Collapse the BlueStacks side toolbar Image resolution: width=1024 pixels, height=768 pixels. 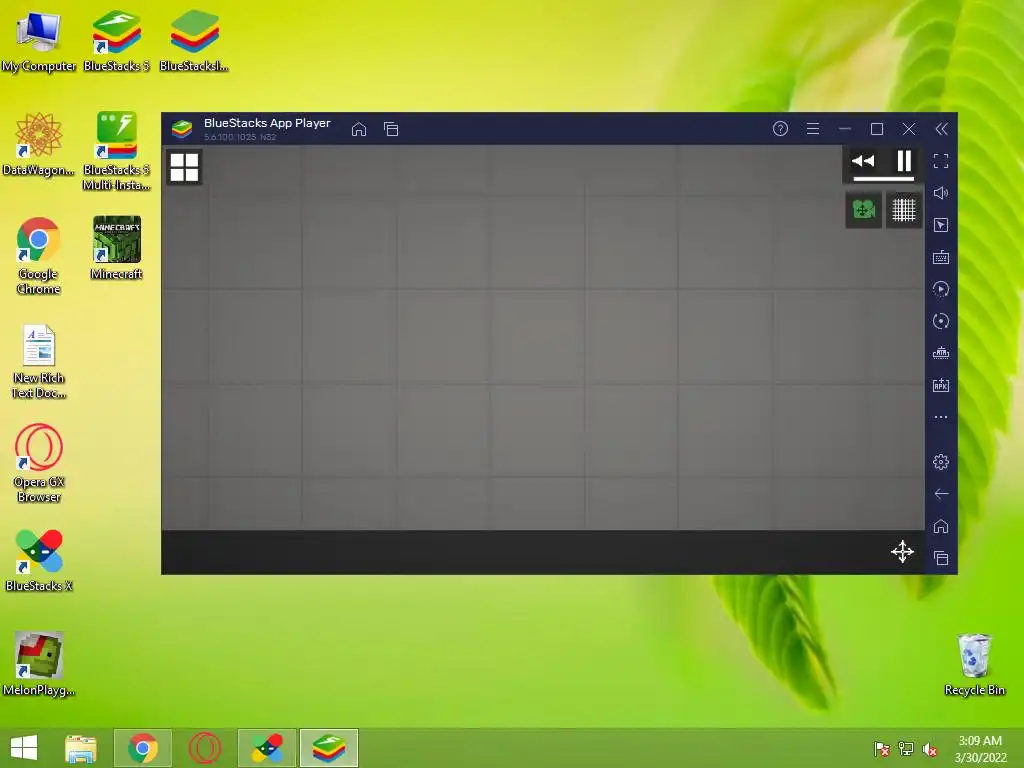click(x=941, y=129)
